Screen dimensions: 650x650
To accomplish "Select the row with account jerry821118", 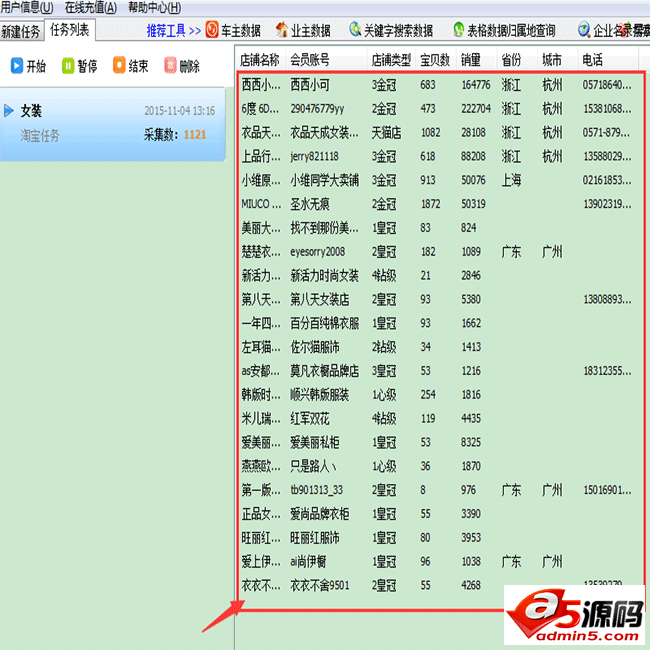I will [441, 156].
